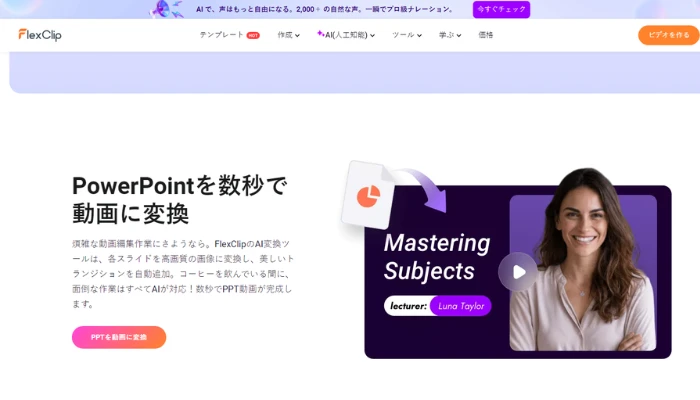Image resolution: width=700 pixels, height=400 pixels.
Task: Go to the 価格 pricing page
Action: tap(486, 35)
